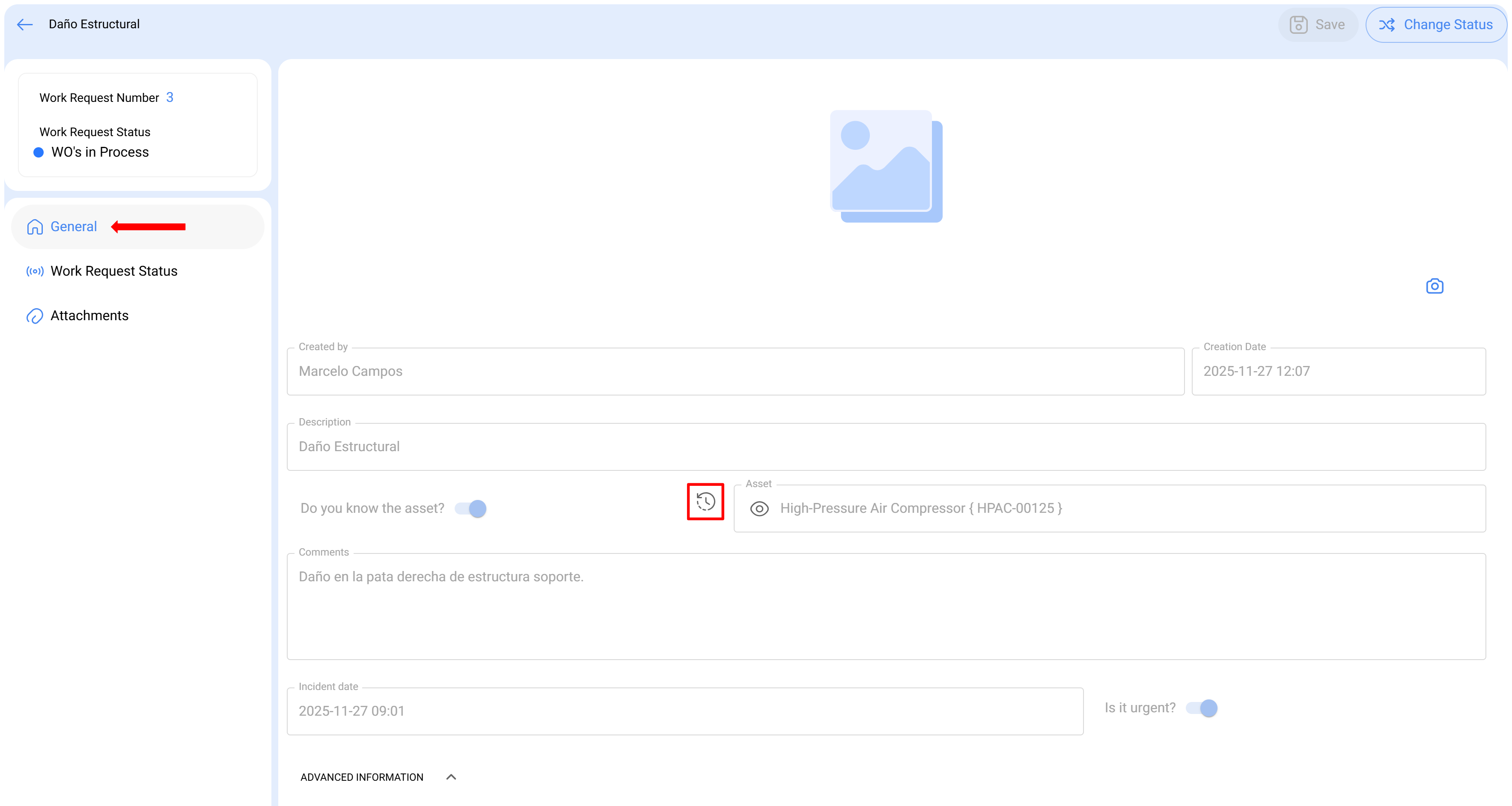
Task: Collapse Advanced Information chevron
Action: (x=451, y=776)
